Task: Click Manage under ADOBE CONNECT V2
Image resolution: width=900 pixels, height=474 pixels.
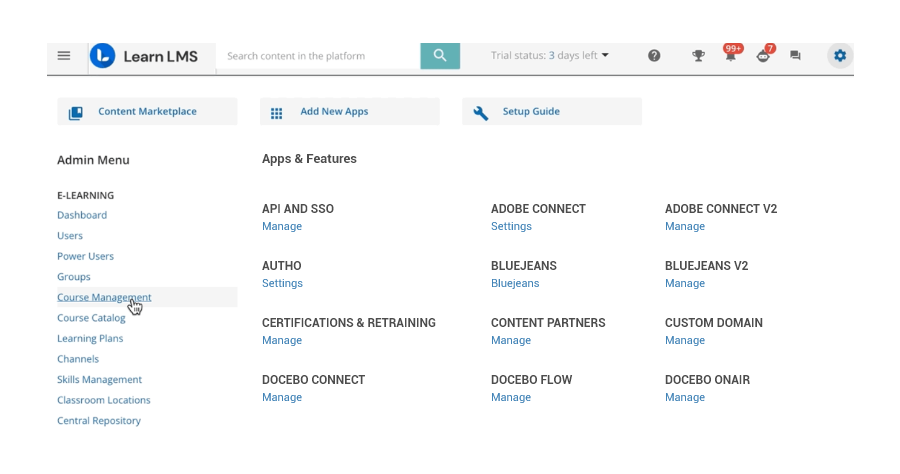Action: [x=685, y=226]
